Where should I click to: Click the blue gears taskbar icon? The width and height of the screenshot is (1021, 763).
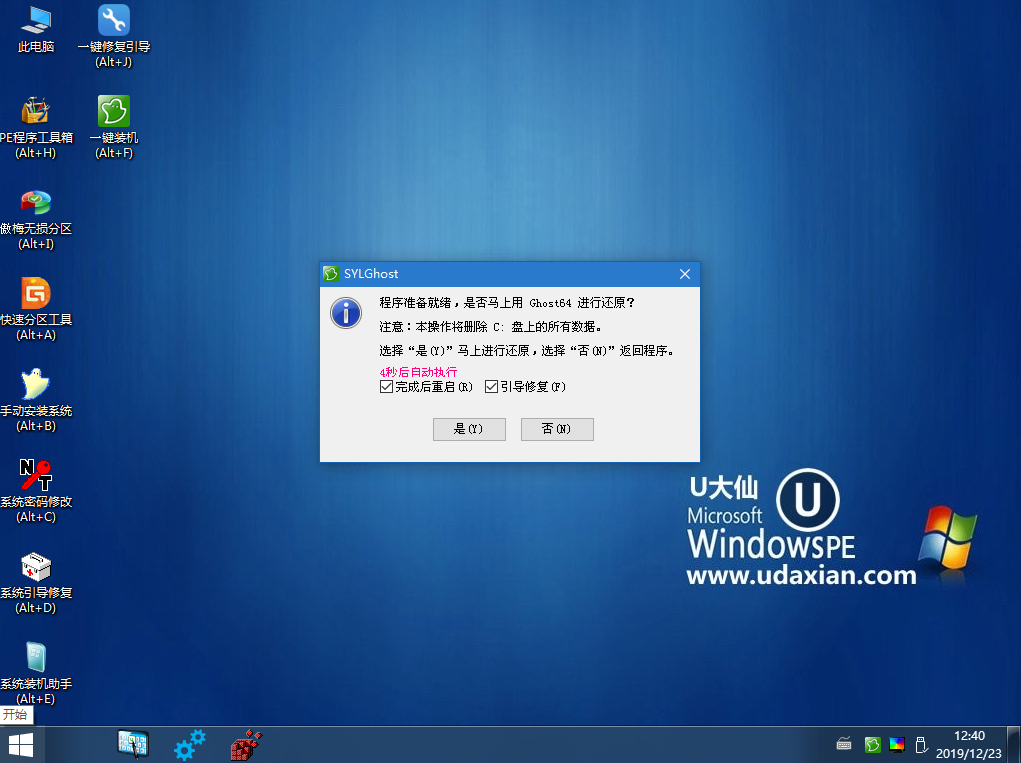[x=189, y=744]
